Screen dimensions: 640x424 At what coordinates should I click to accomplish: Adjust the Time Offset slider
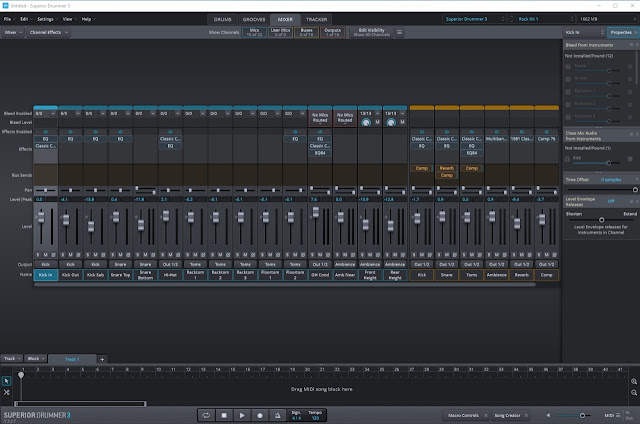601,190
